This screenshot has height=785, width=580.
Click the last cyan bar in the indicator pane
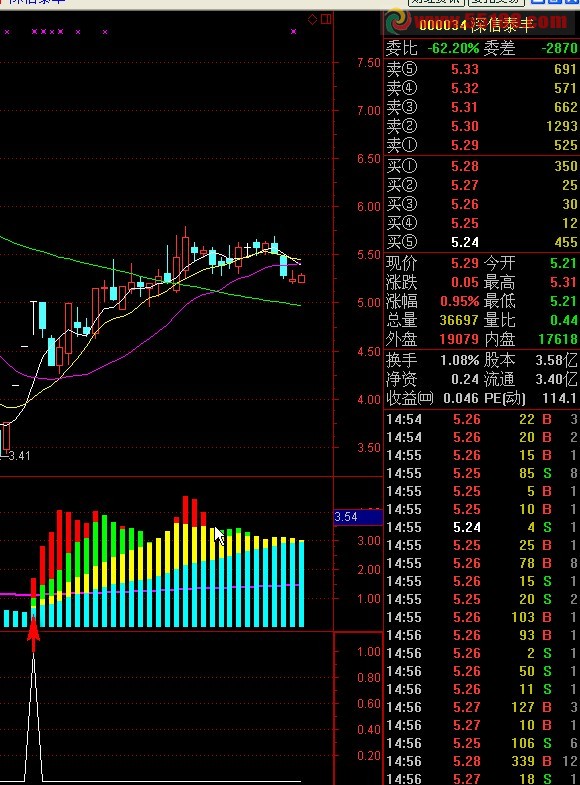(x=301, y=584)
